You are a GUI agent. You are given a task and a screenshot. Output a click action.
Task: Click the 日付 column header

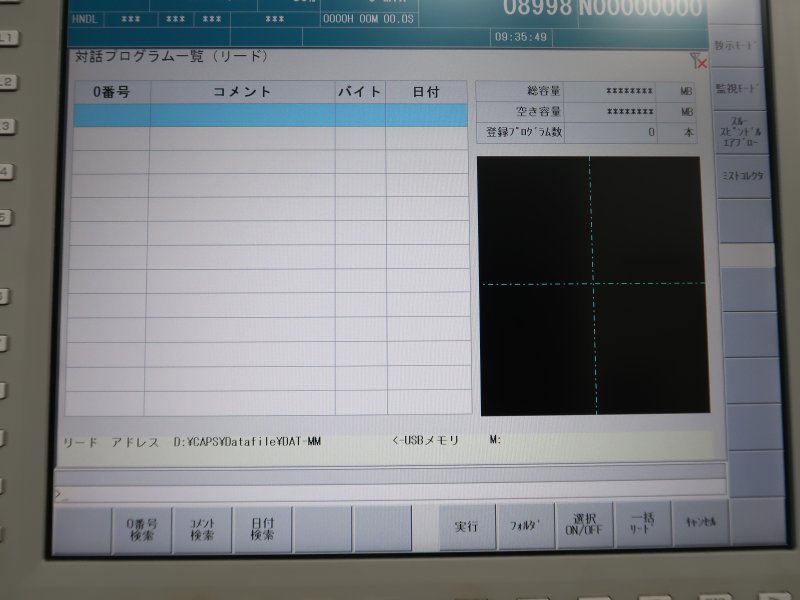tap(426, 92)
